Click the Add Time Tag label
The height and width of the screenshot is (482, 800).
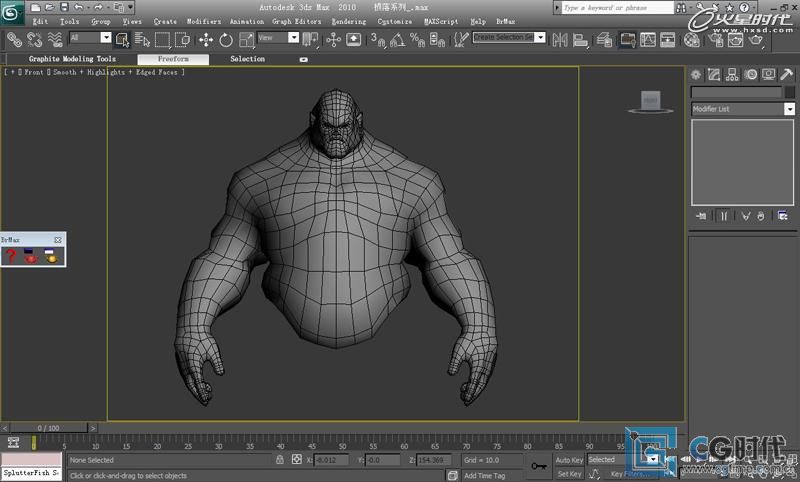pos(484,475)
